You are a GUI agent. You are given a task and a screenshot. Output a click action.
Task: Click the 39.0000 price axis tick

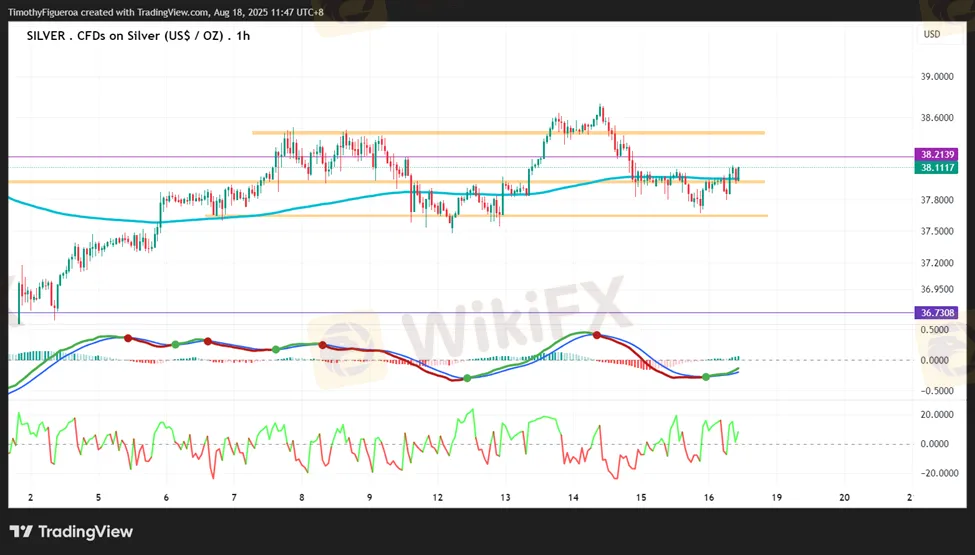pyautogui.click(x=937, y=76)
